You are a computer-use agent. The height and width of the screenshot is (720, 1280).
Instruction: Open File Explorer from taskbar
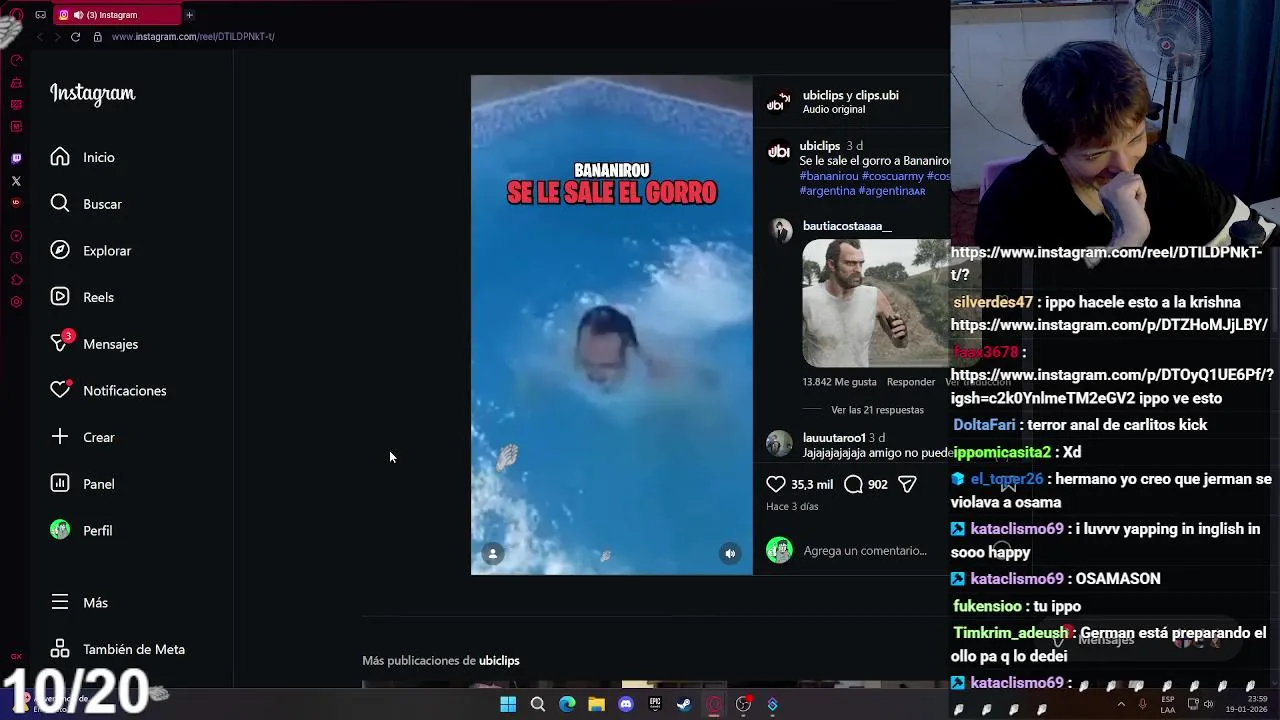tap(596, 704)
